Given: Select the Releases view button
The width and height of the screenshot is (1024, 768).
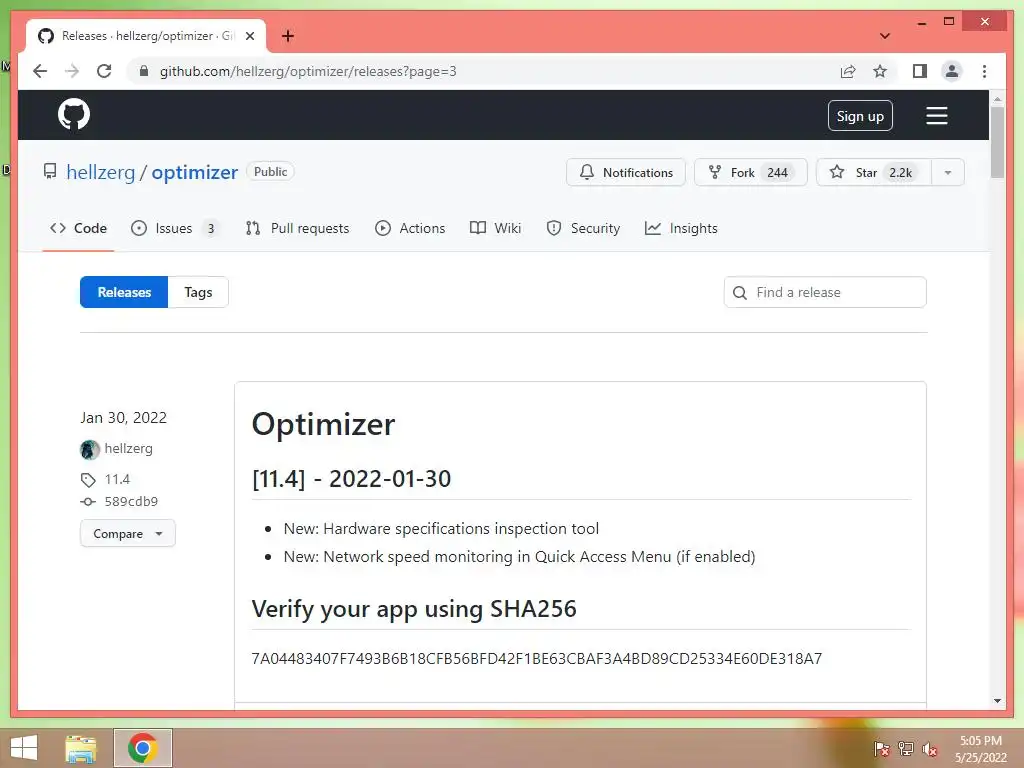Looking at the screenshot, I should click(x=124, y=292).
